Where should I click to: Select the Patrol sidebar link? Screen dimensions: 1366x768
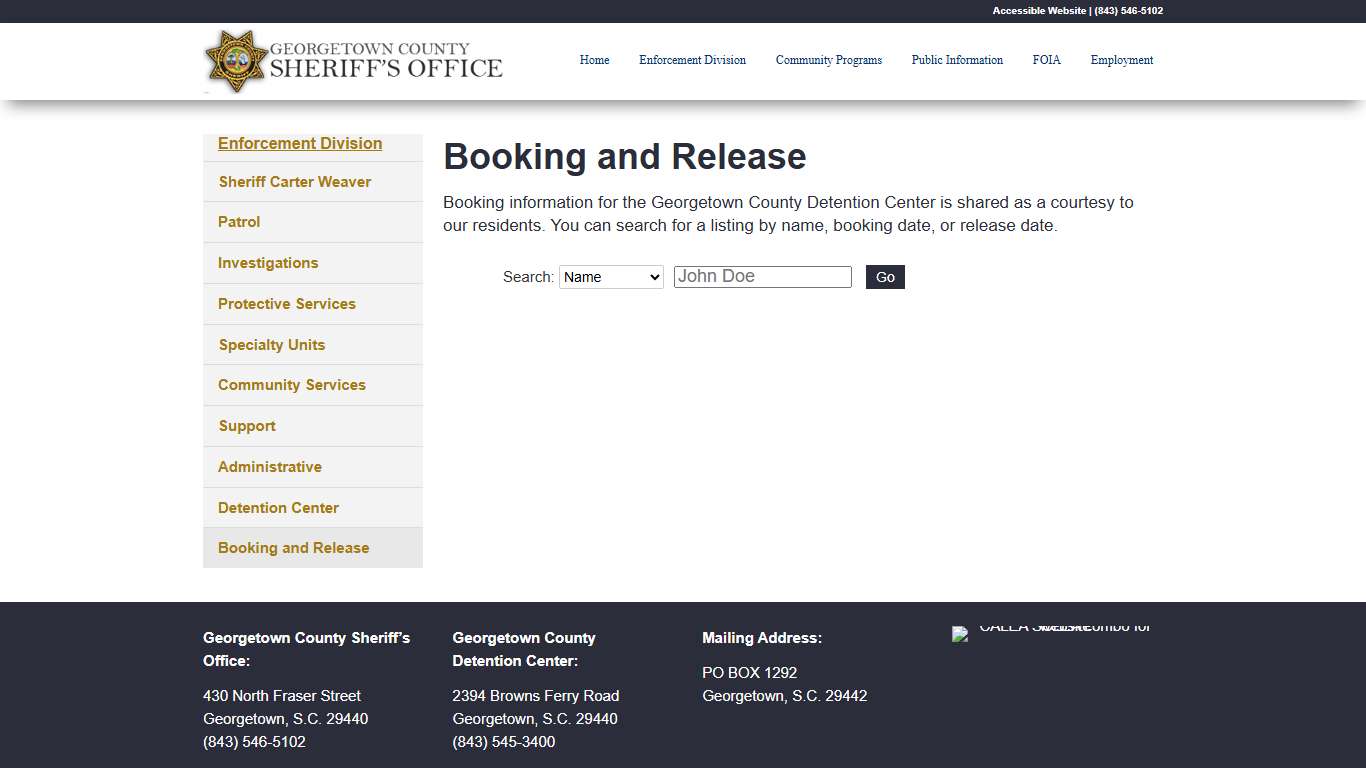pyautogui.click(x=238, y=221)
